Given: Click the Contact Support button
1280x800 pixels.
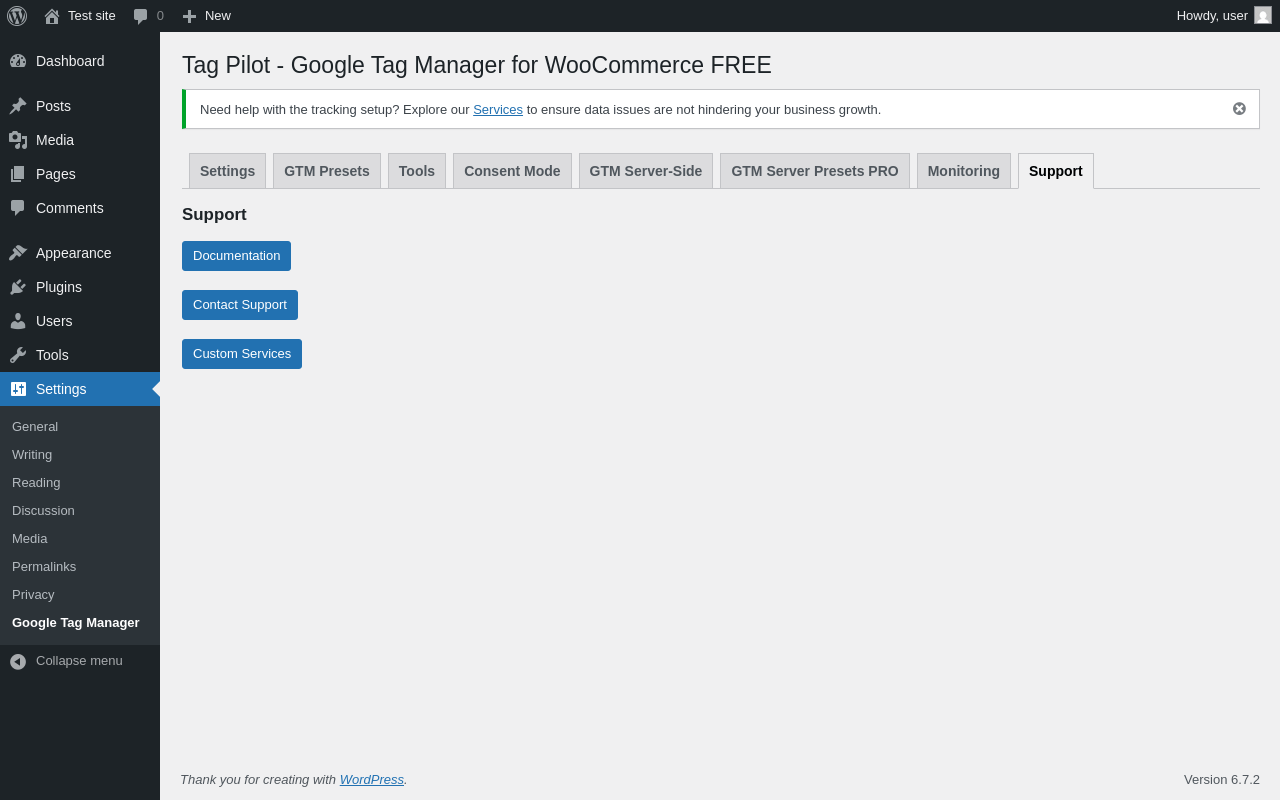Looking at the screenshot, I should click(x=240, y=305).
